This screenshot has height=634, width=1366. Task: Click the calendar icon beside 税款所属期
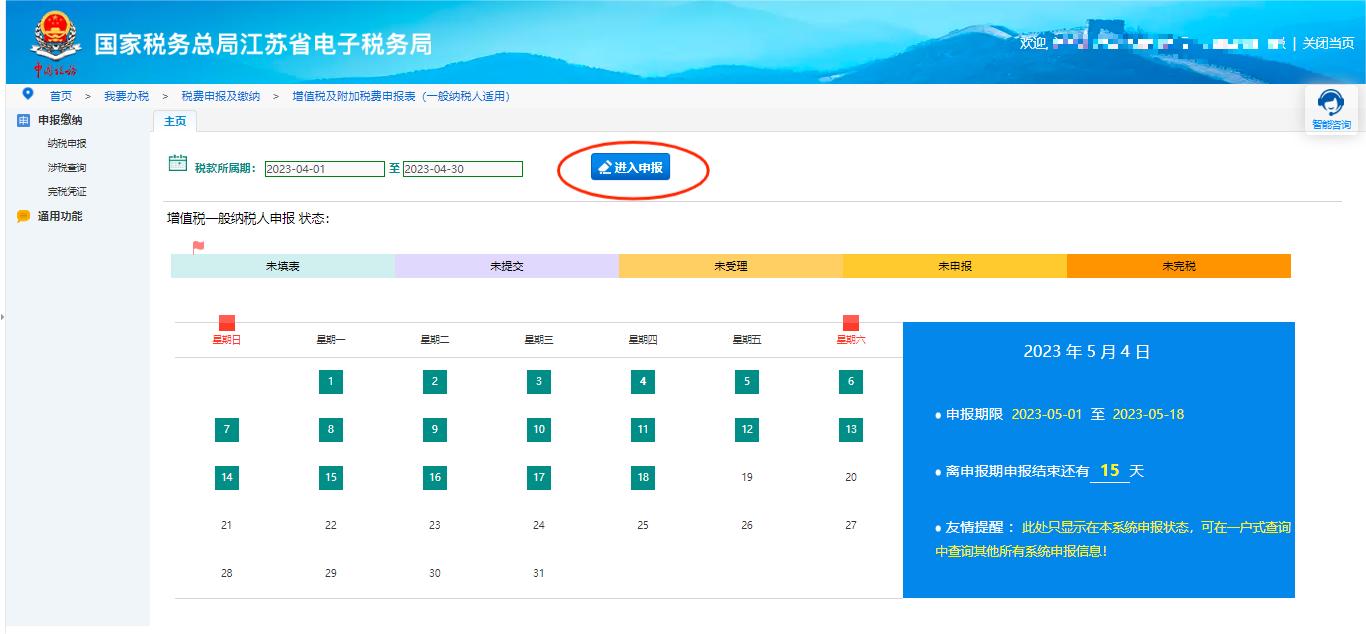[178, 164]
